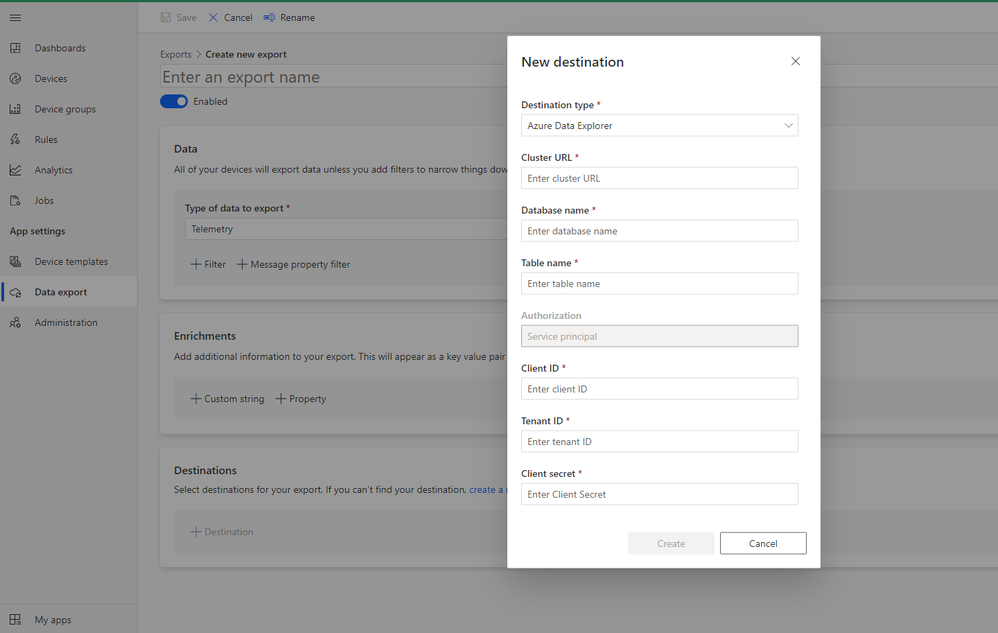This screenshot has width=998, height=633.
Task: Open the Authorization dropdown
Action: click(x=659, y=336)
